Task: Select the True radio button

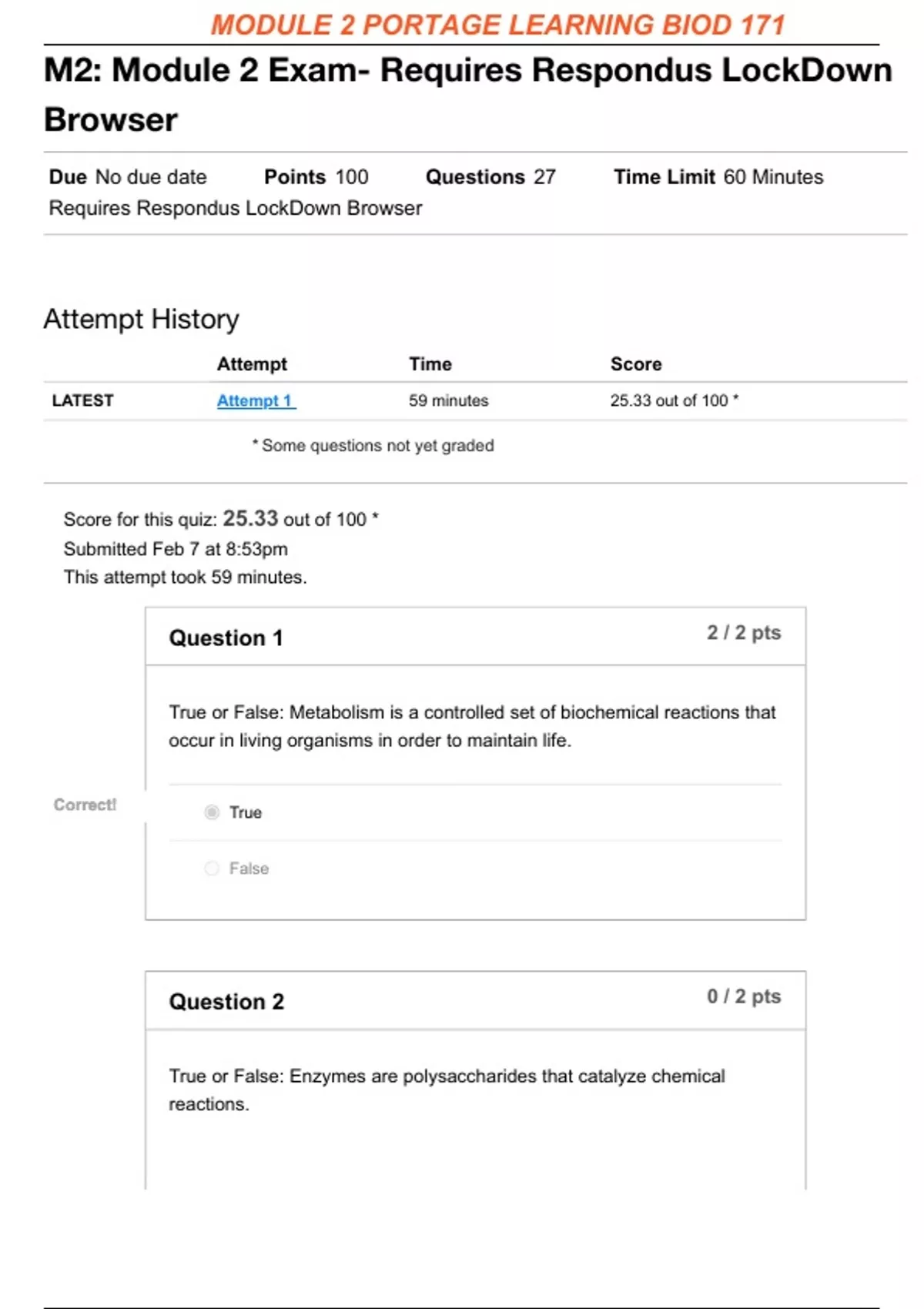Action: point(212,812)
